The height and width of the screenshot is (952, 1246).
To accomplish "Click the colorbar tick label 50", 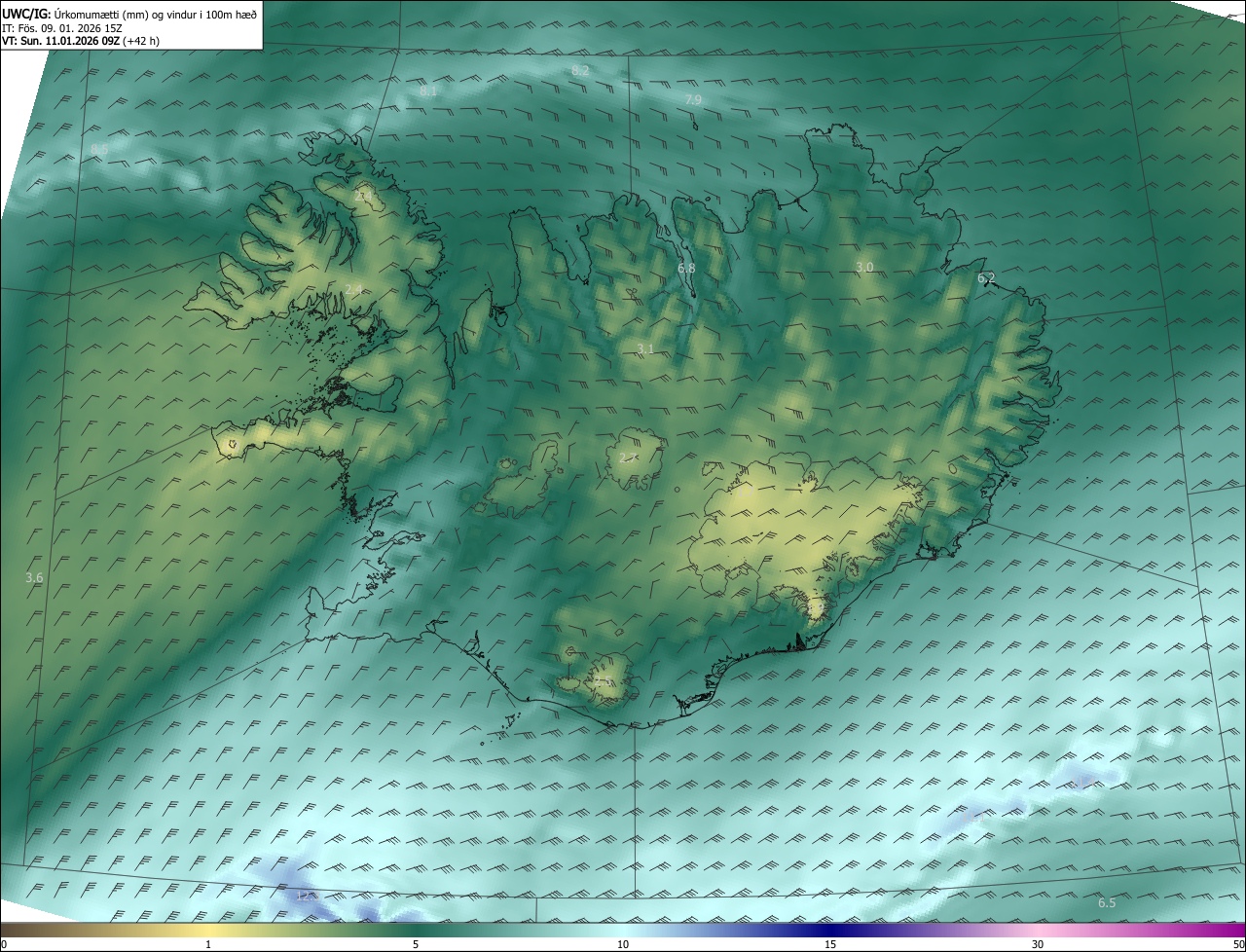I will [1238, 944].
